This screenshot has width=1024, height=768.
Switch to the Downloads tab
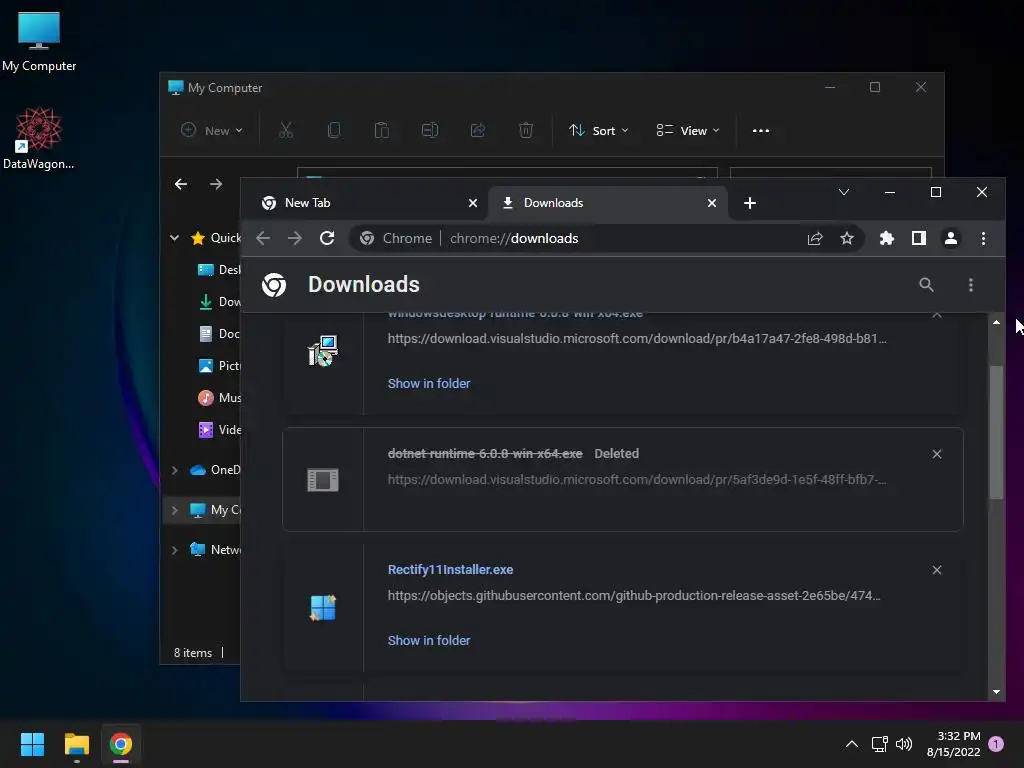point(607,203)
